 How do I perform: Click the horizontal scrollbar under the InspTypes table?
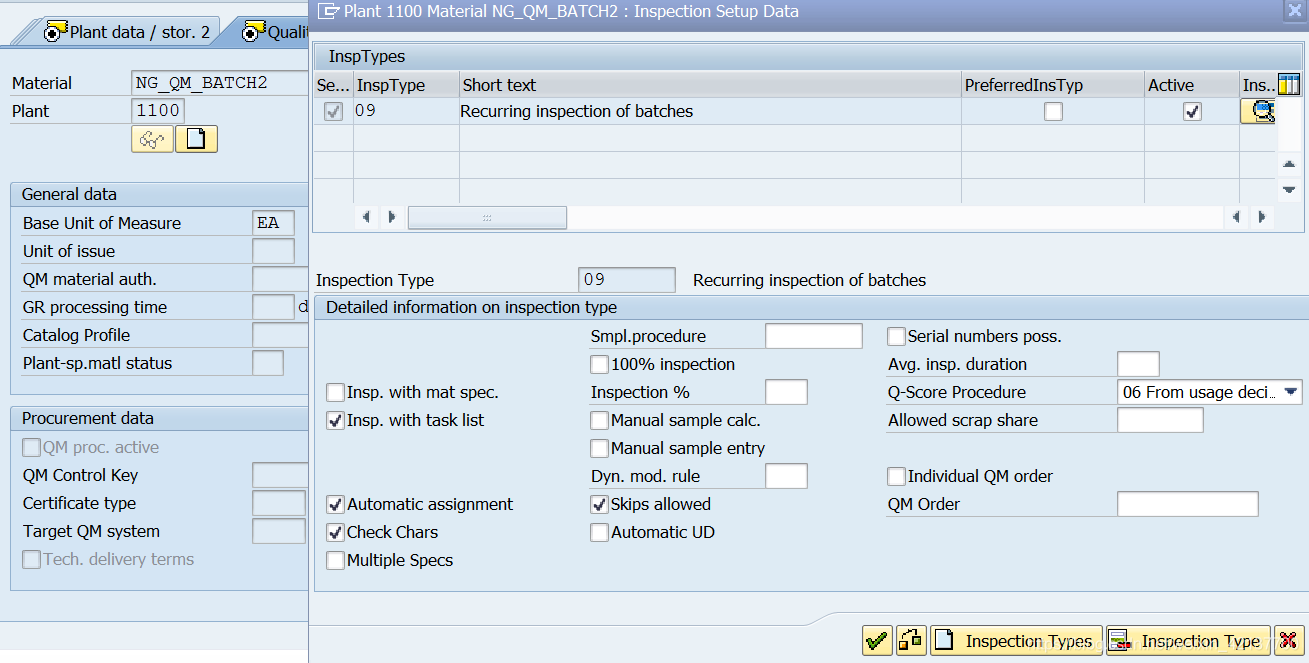pyautogui.click(x=487, y=217)
